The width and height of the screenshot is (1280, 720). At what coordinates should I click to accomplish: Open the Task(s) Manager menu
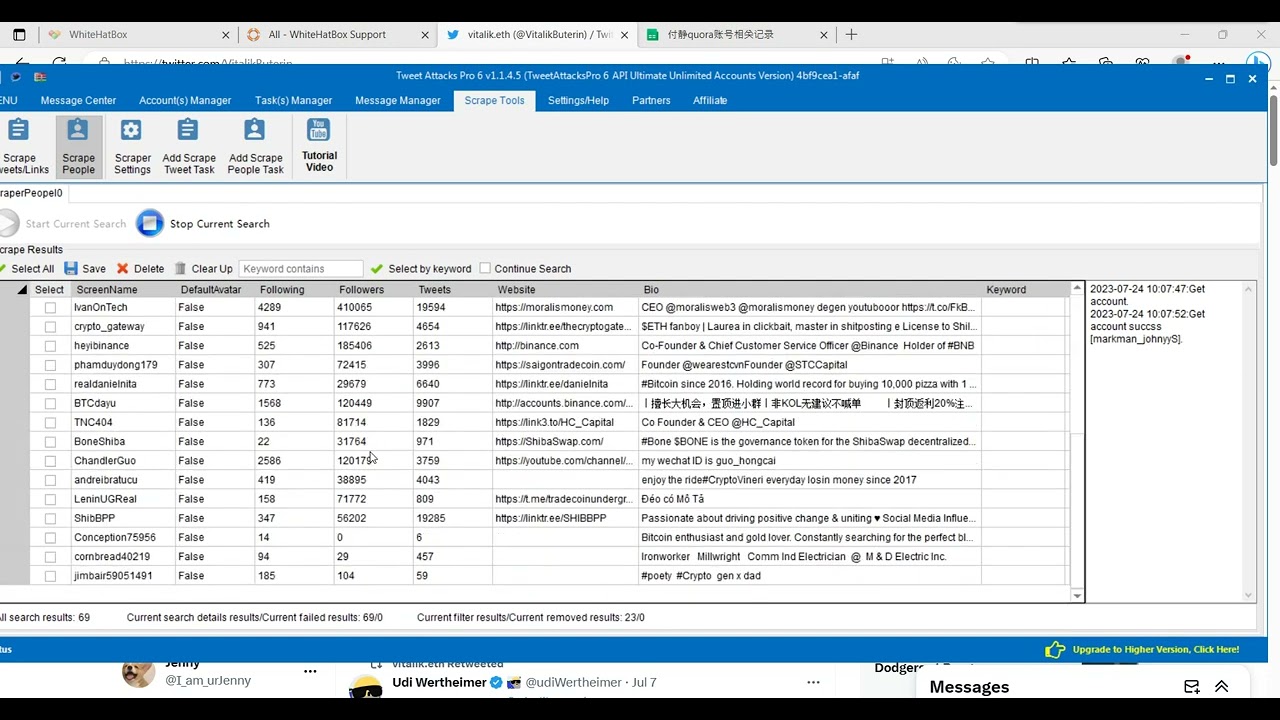click(x=293, y=100)
